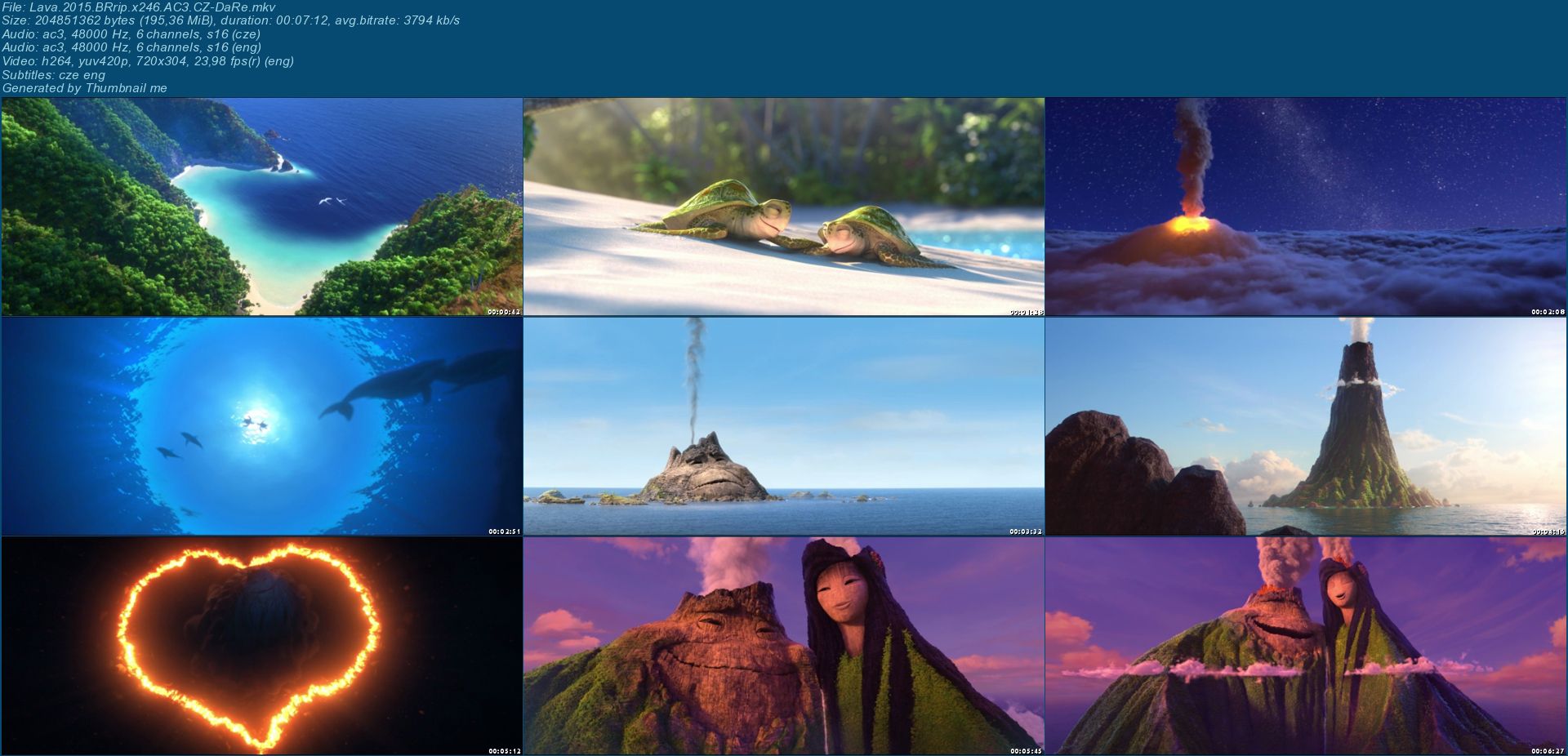This screenshot has height=756, width=1568.
Task: Click the underwater whales and dolphins thumbnail
Action: 261,426
